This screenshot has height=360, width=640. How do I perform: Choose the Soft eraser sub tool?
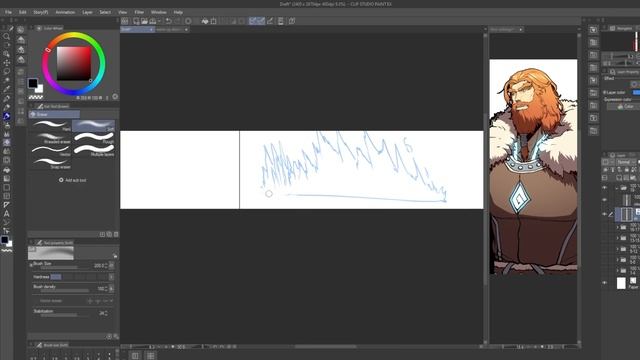94,126
